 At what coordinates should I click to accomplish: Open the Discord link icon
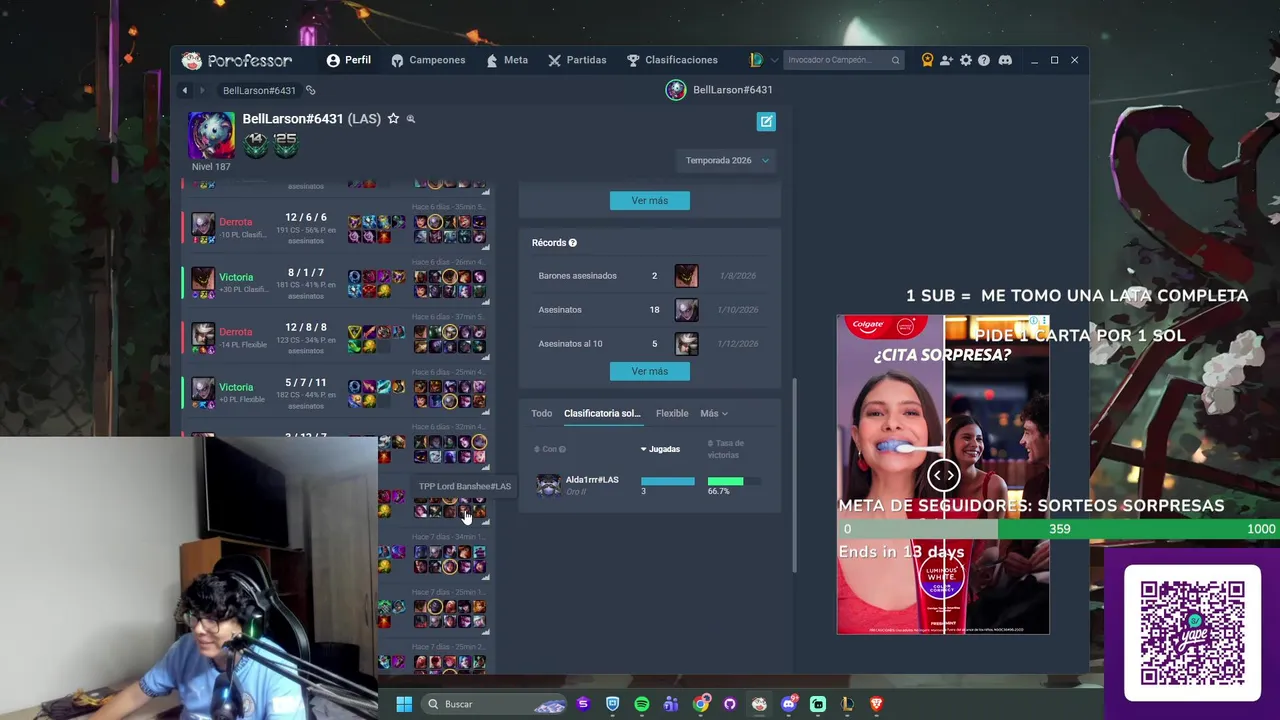(x=1005, y=60)
